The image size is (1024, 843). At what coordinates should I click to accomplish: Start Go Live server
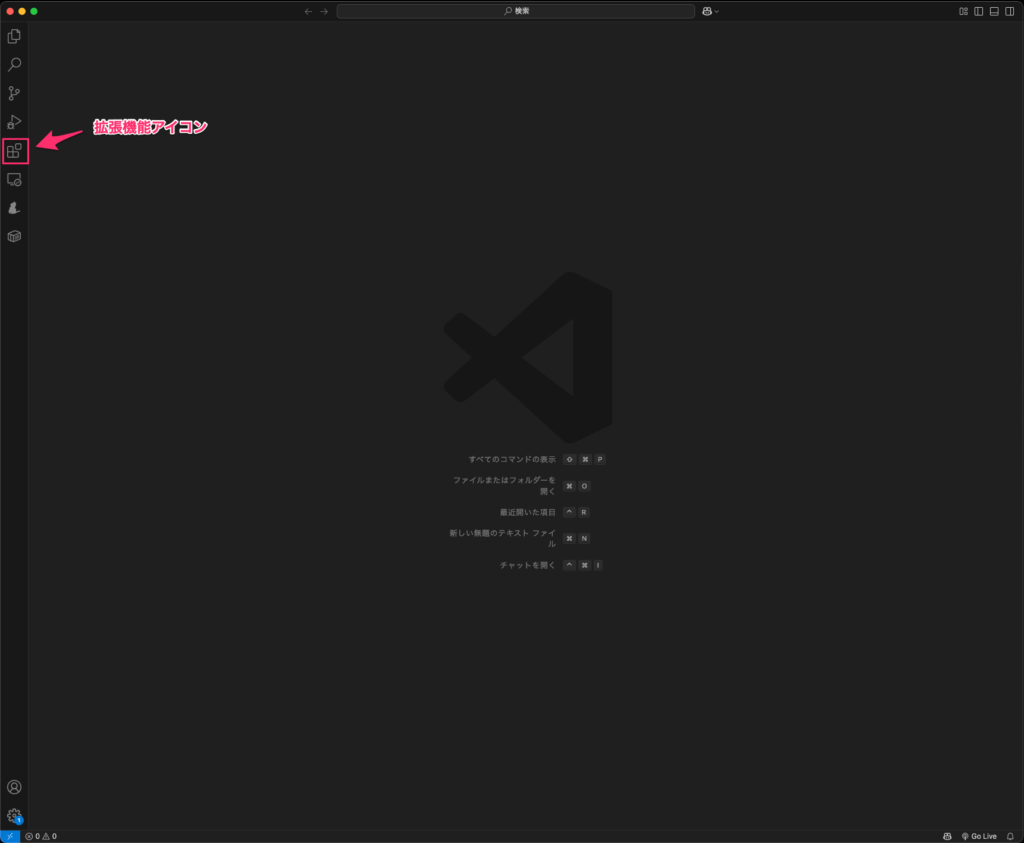tap(979, 836)
